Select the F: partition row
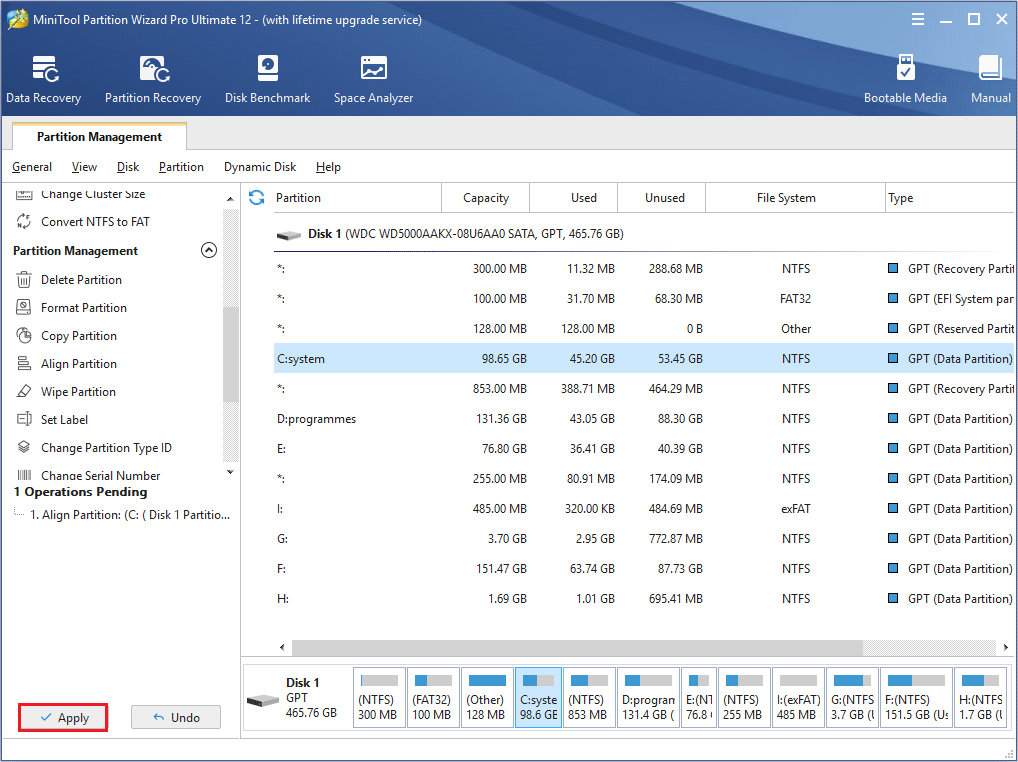Viewport: 1018px width, 762px height. click(643, 569)
